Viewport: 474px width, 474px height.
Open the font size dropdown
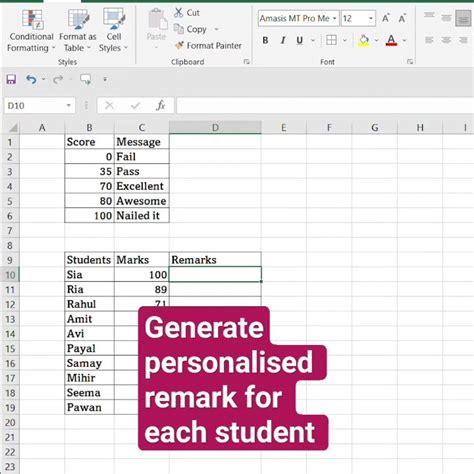coord(371,18)
